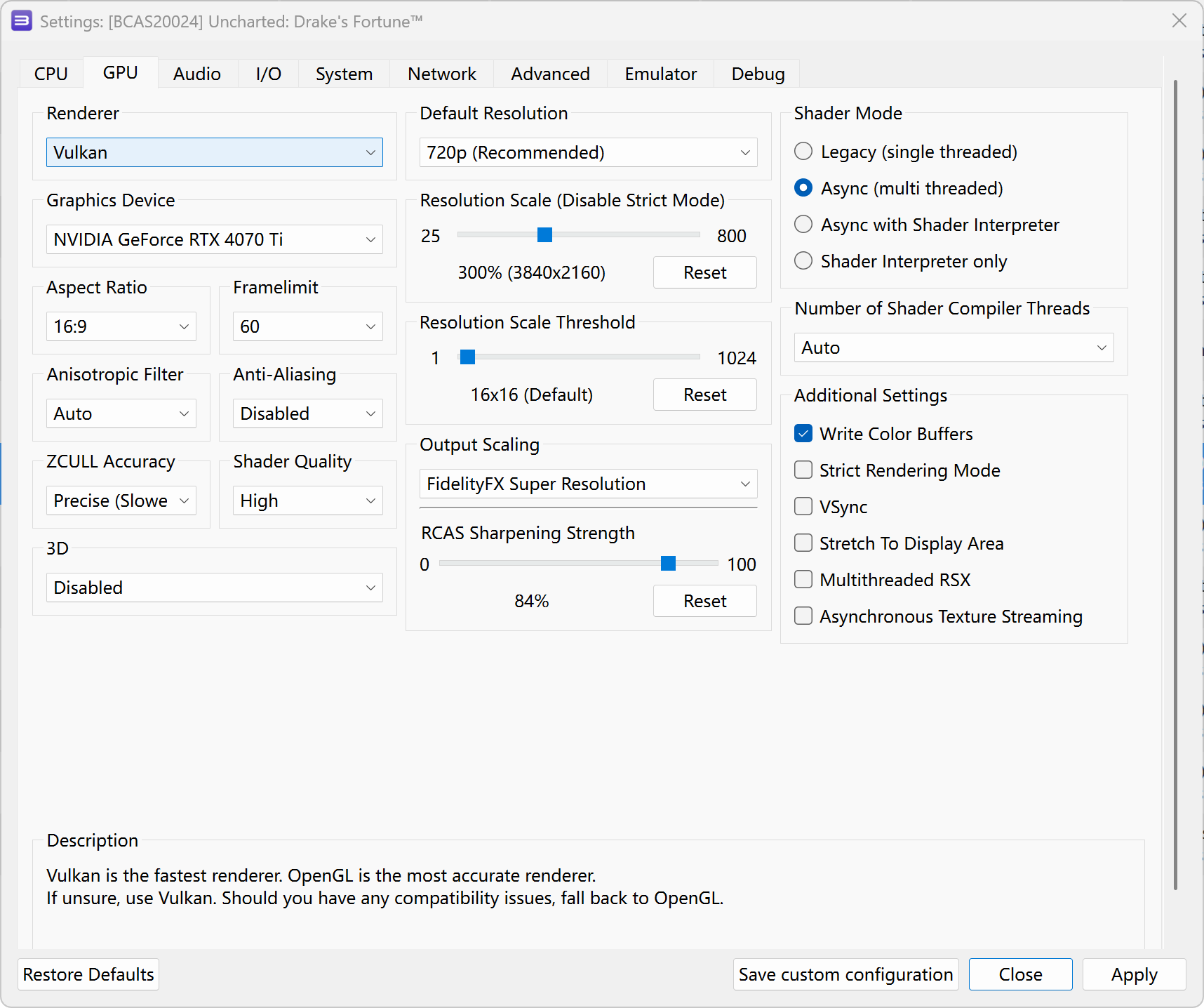This screenshot has height=1008, width=1204.
Task: Choose Async with Shader Interpreter
Action: click(927, 225)
